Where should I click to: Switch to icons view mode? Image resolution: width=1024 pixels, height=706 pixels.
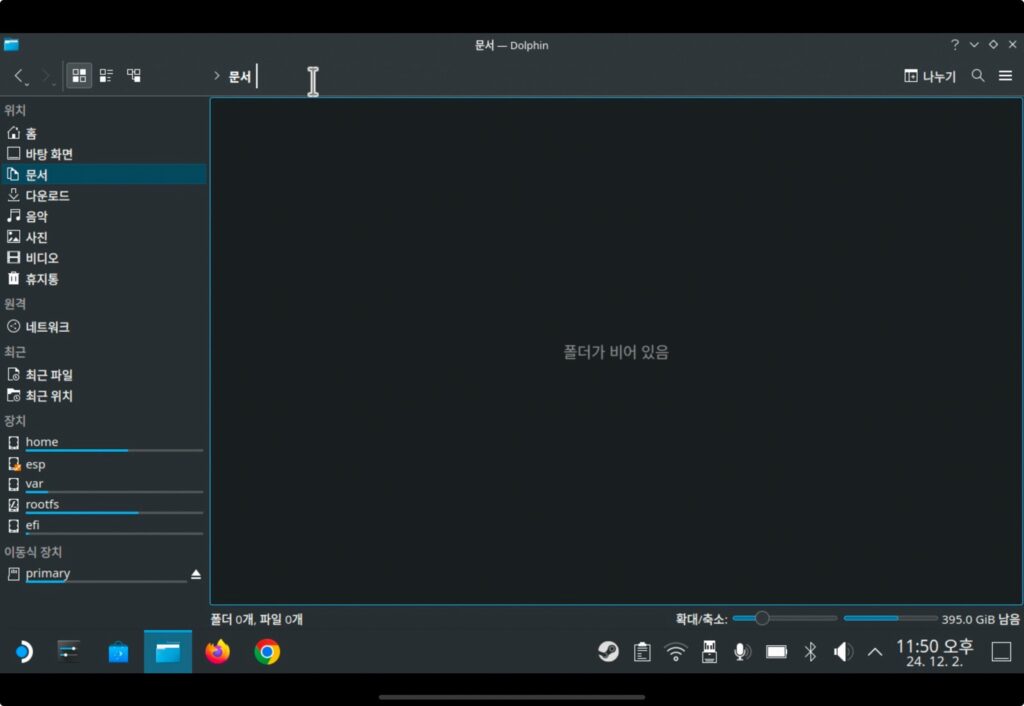79,76
